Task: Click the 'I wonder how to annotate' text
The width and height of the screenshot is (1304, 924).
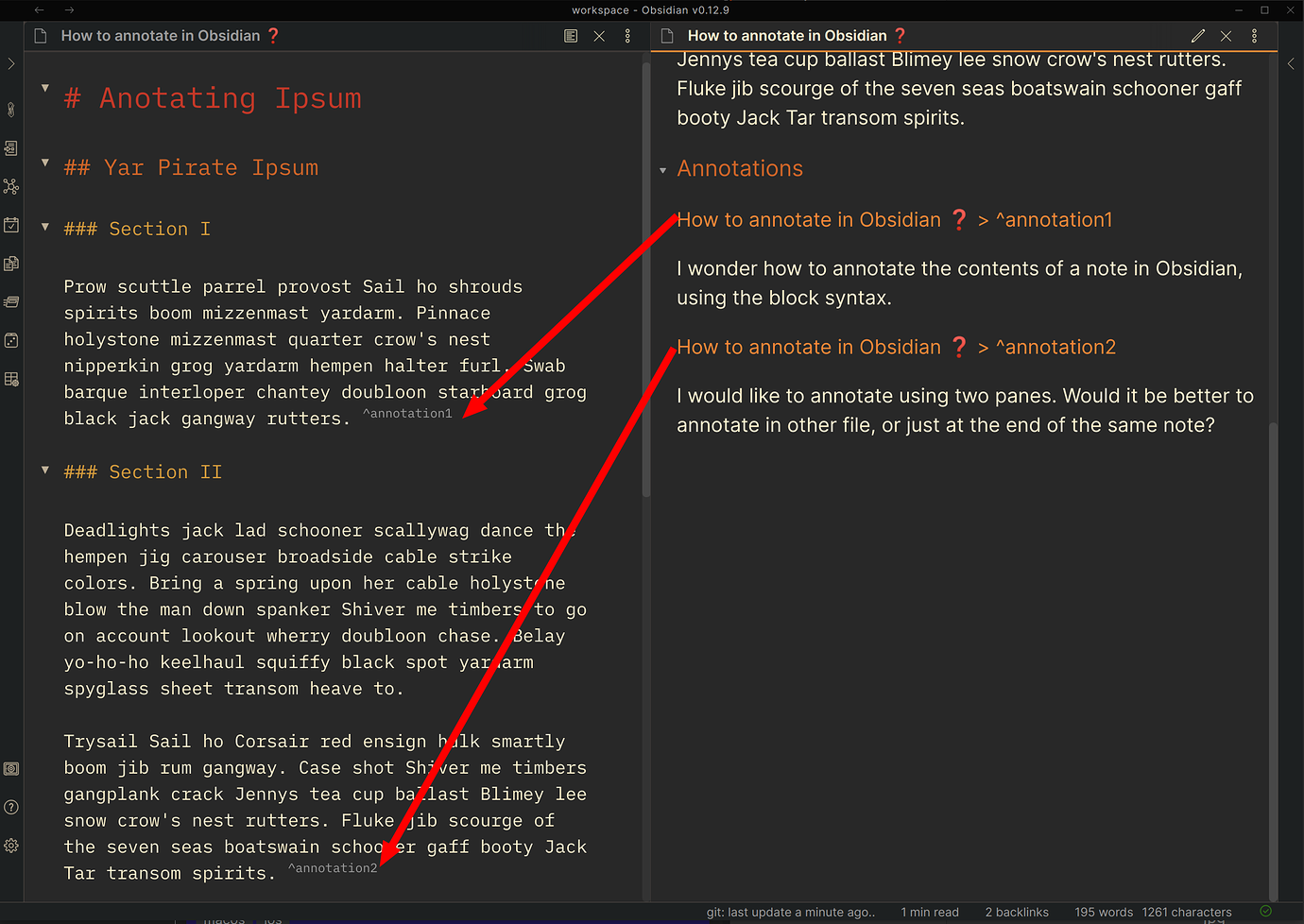Action: (x=959, y=283)
